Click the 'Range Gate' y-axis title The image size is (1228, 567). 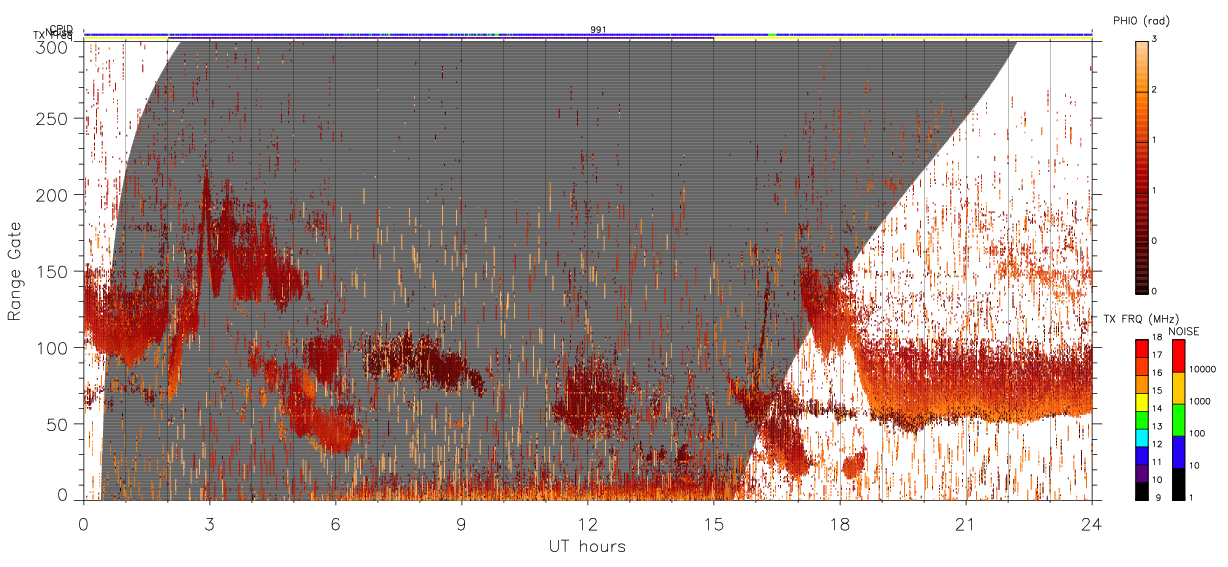(x=15, y=272)
